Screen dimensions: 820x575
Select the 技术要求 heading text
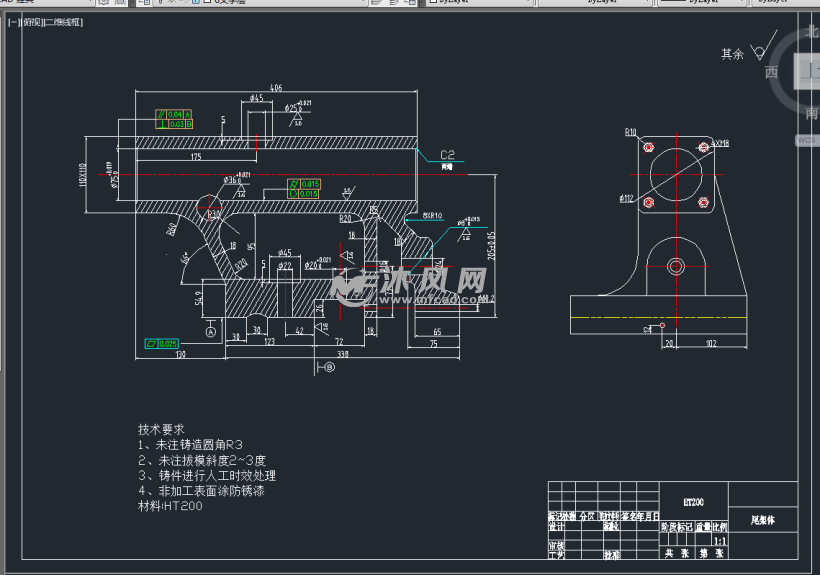[x=163, y=427]
